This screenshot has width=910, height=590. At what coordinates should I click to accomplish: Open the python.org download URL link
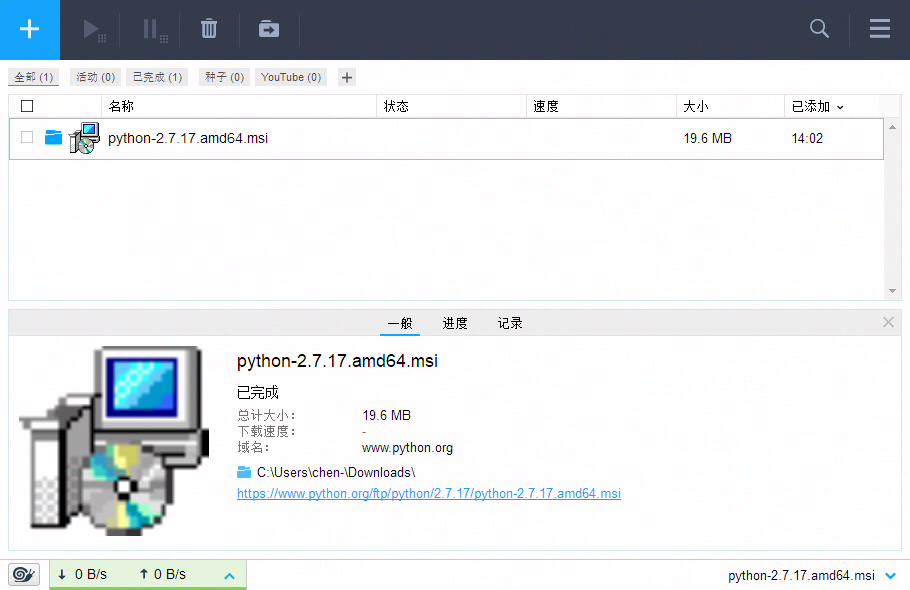coord(429,493)
